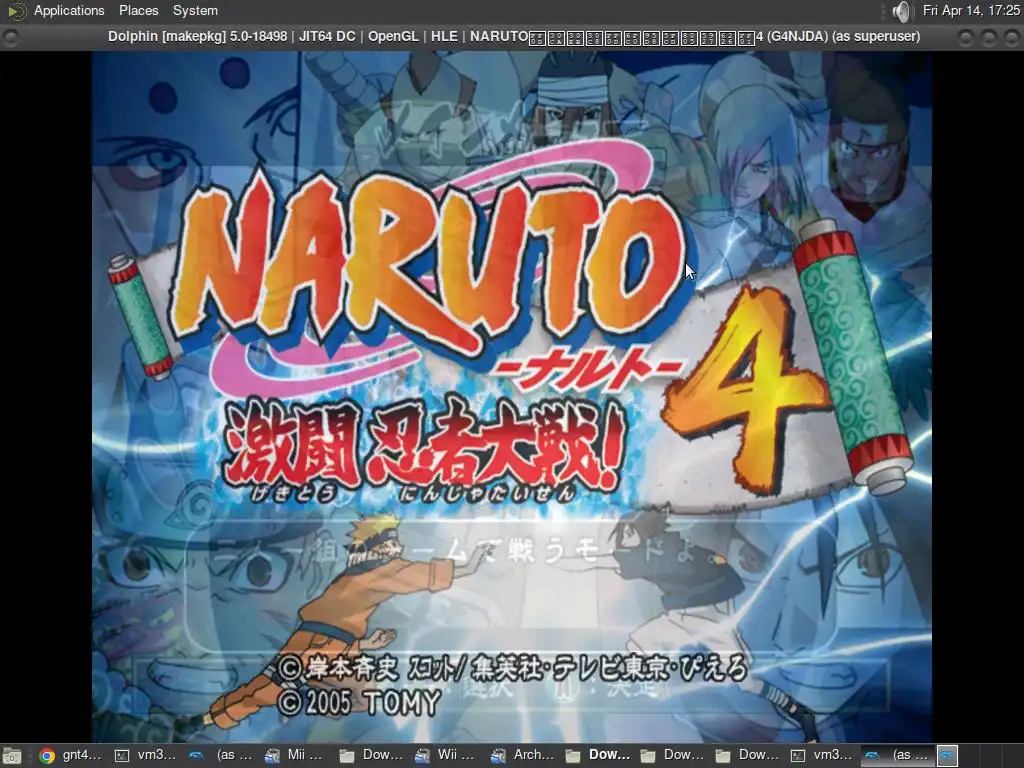Close the Dolphin emulator window
The height and width of the screenshot is (768, 1024).
click(x=1010, y=38)
